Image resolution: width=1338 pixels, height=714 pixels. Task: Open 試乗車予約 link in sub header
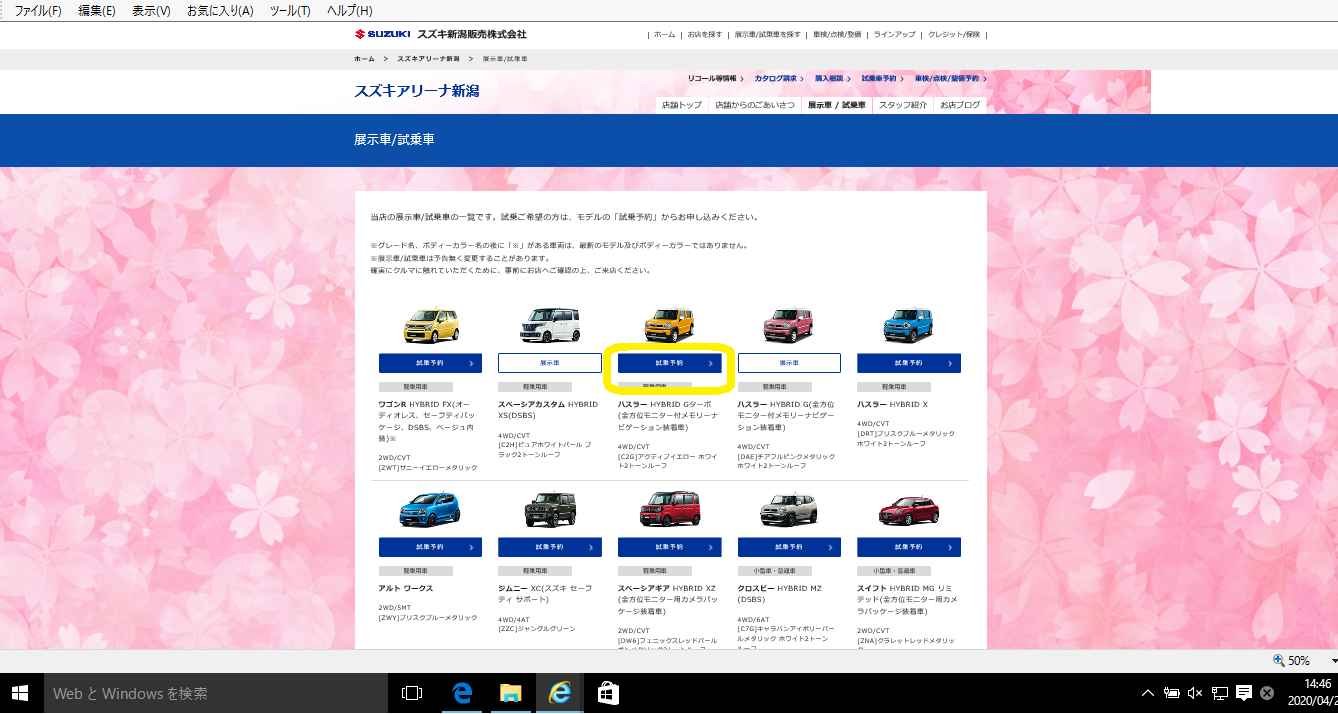[881, 78]
